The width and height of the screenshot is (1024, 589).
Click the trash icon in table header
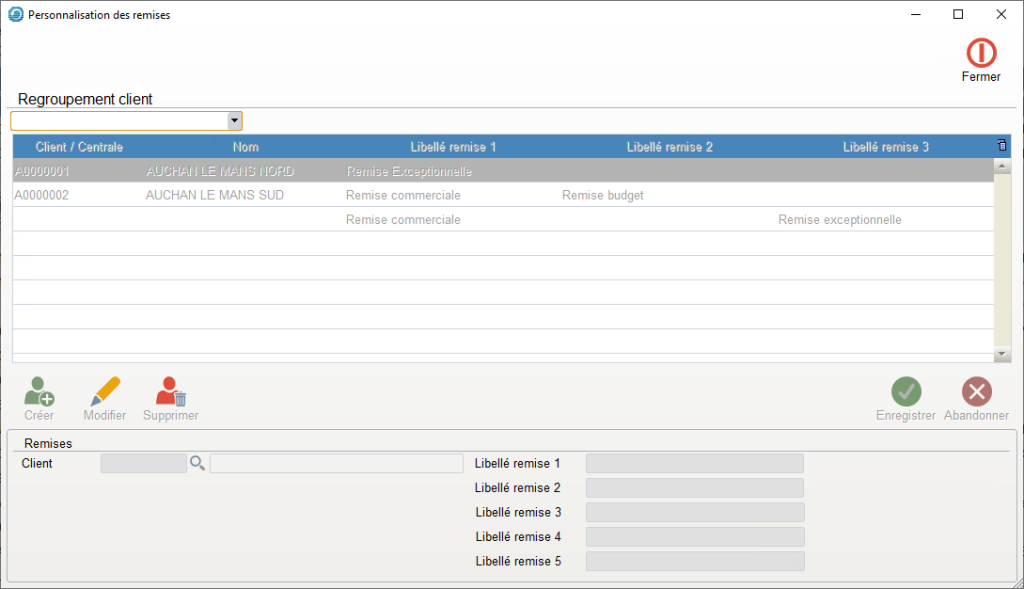coord(1002,146)
